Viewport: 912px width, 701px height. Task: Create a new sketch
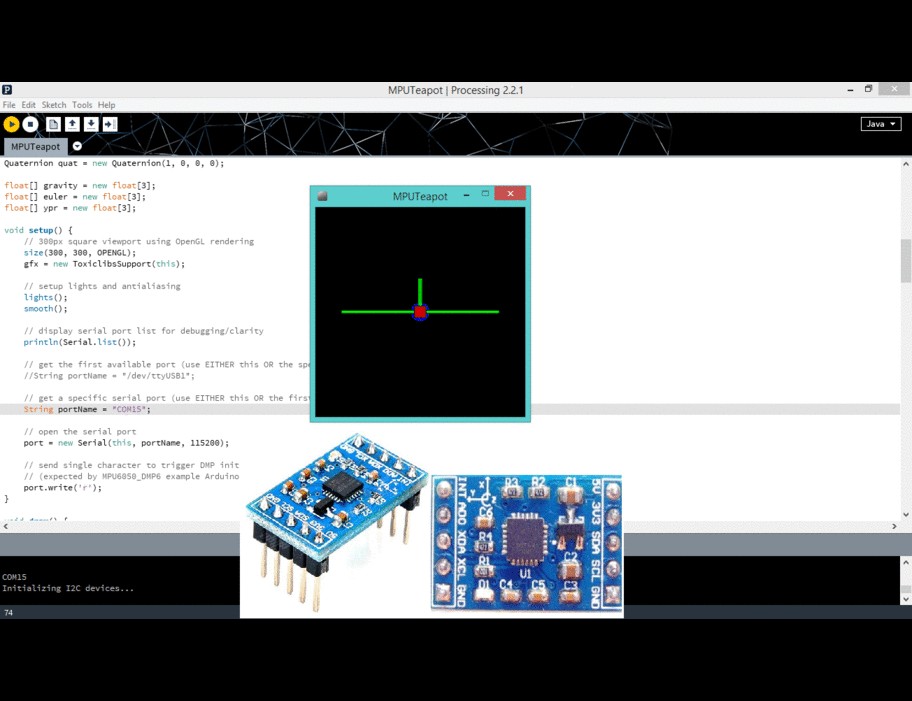[52, 123]
